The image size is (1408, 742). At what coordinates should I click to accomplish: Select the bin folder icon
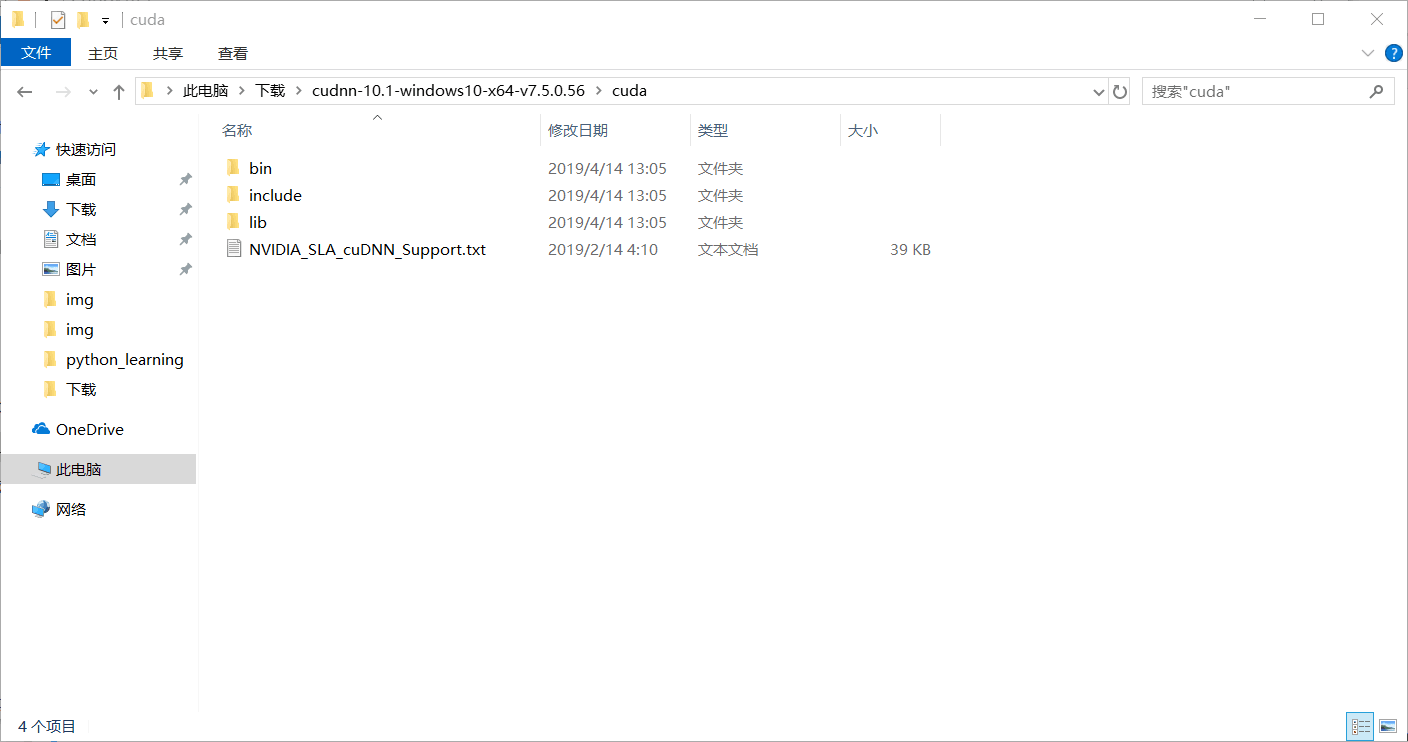pos(233,168)
